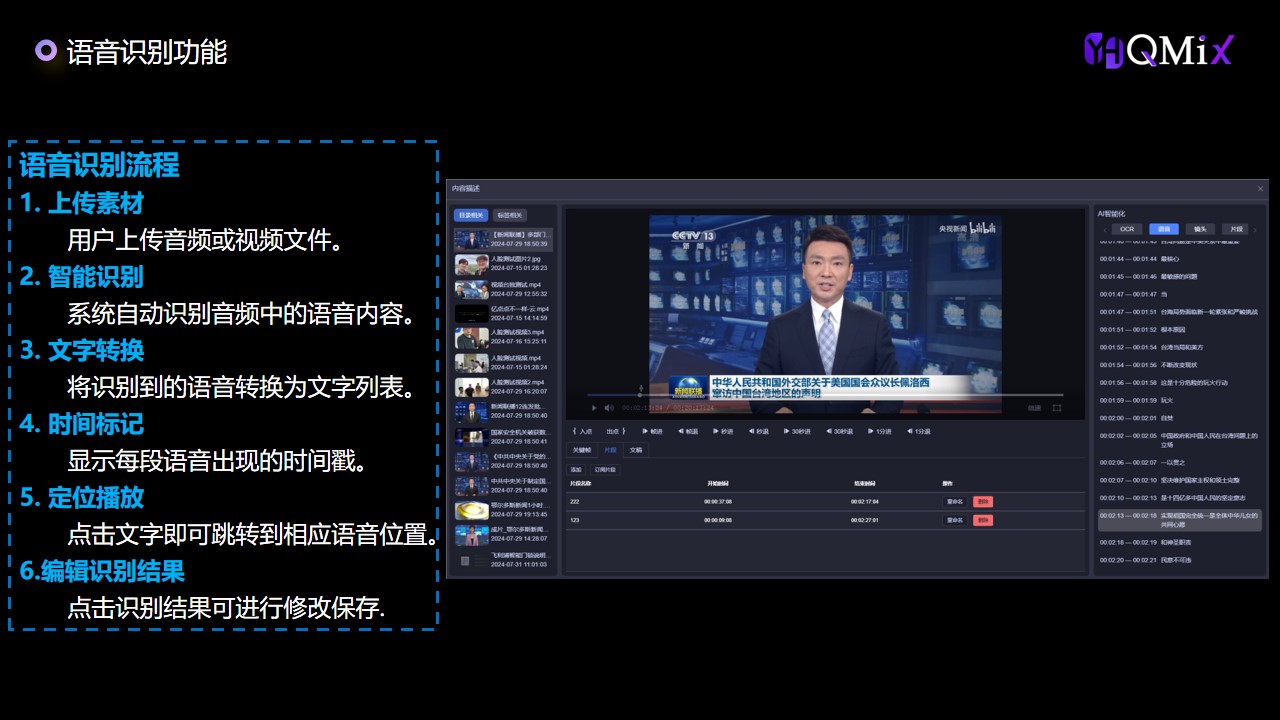Step back one frame with 帧退

[x=688, y=431]
